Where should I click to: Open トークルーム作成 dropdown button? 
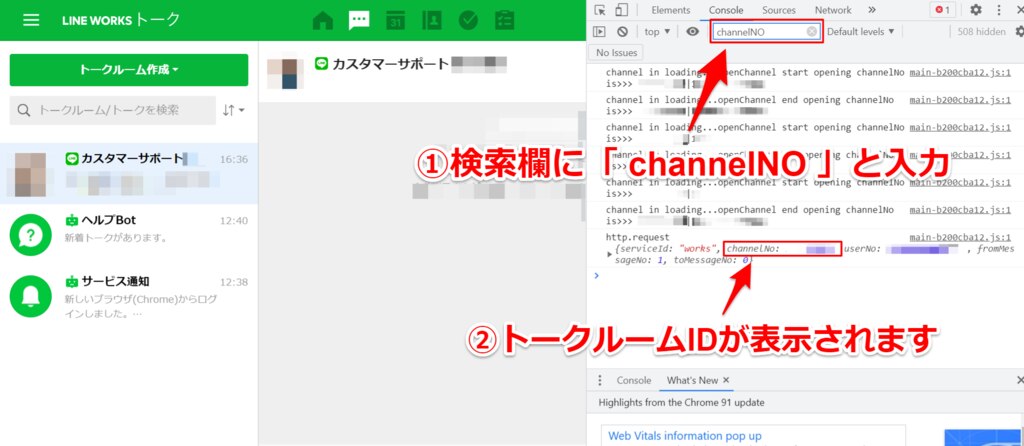pos(129,70)
